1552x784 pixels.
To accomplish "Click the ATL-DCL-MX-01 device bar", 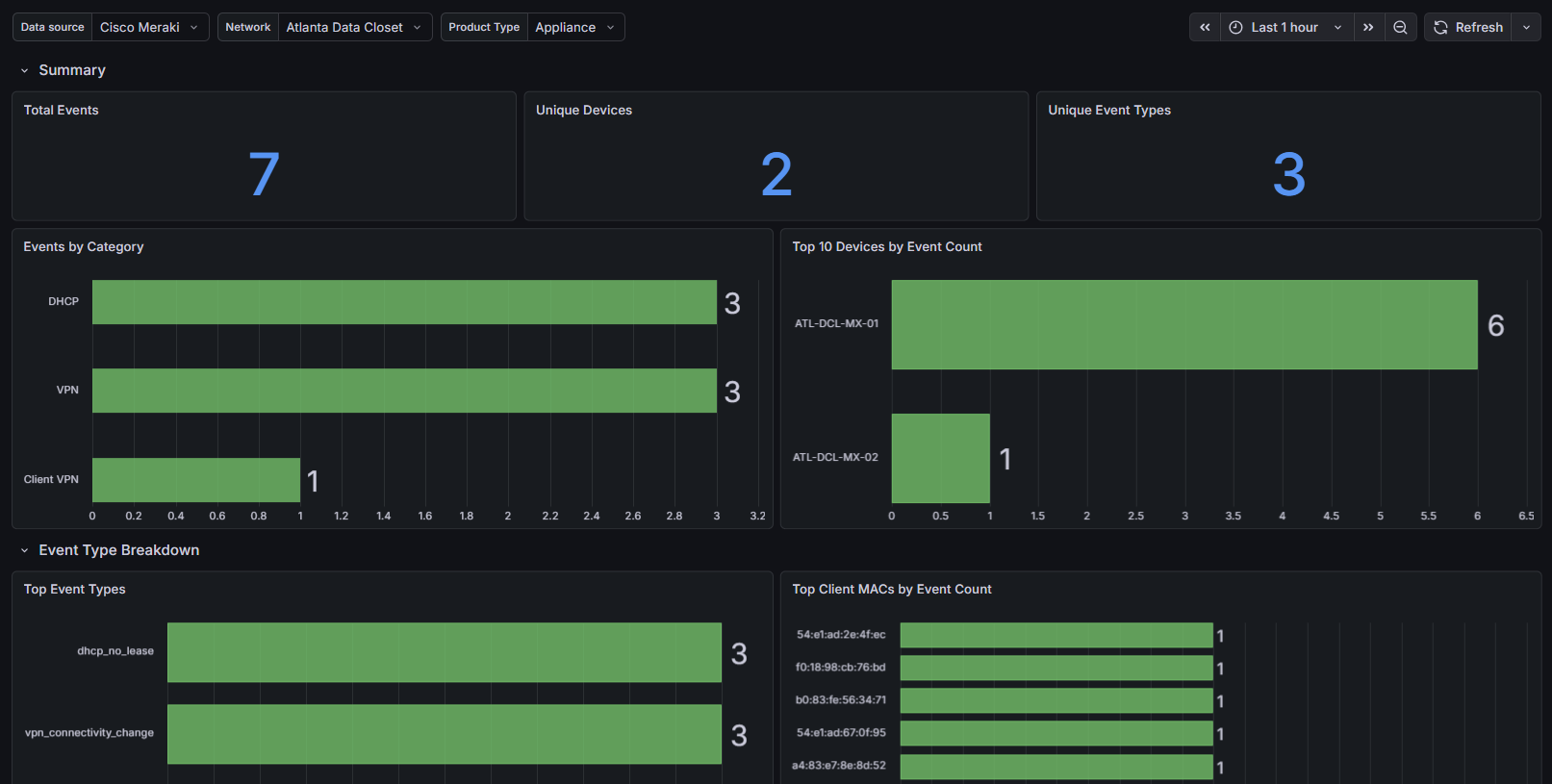I will 1184,324.
